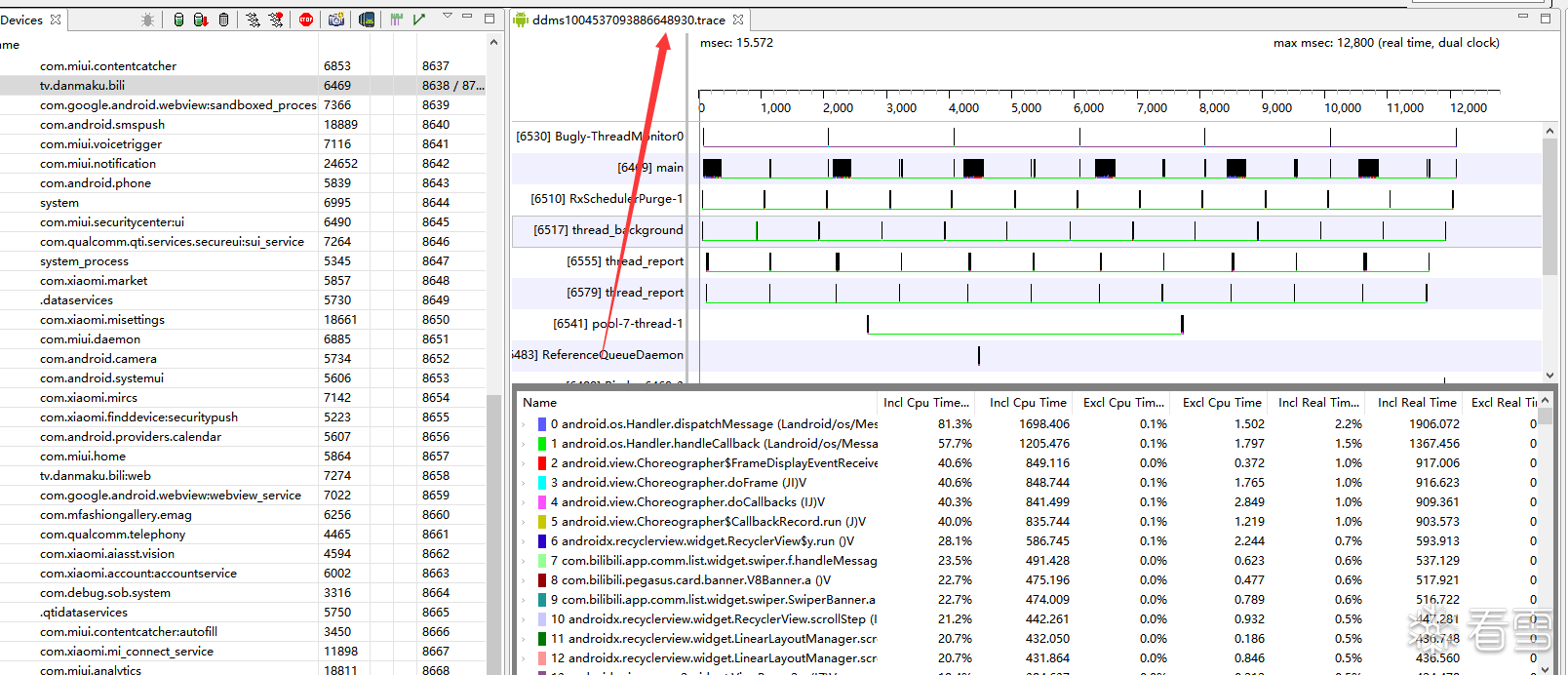Click the Dump HPROF file icon
Image resolution: width=1568 pixels, height=675 pixels.
(201, 20)
